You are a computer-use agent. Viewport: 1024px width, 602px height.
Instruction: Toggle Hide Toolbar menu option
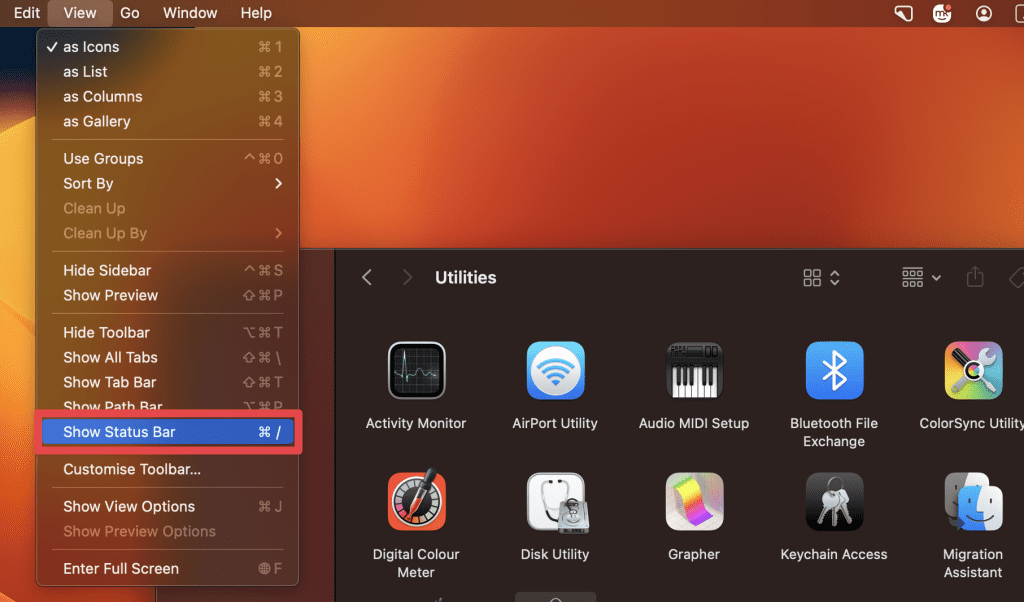(106, 332)
